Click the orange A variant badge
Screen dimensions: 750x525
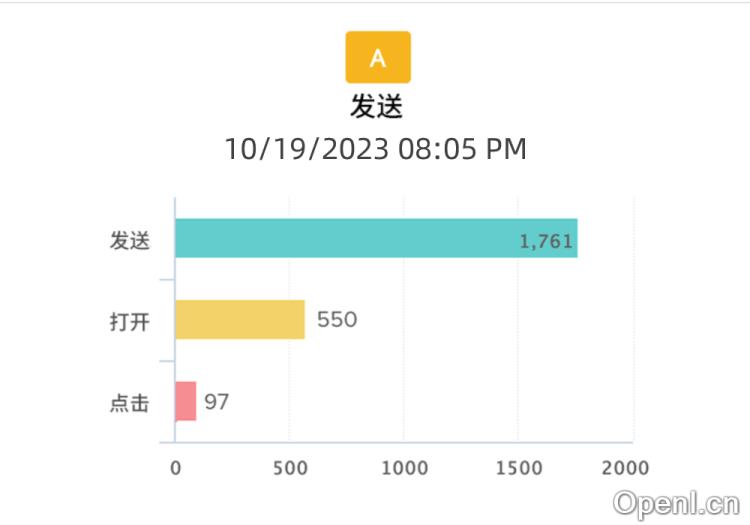(377, 57)
